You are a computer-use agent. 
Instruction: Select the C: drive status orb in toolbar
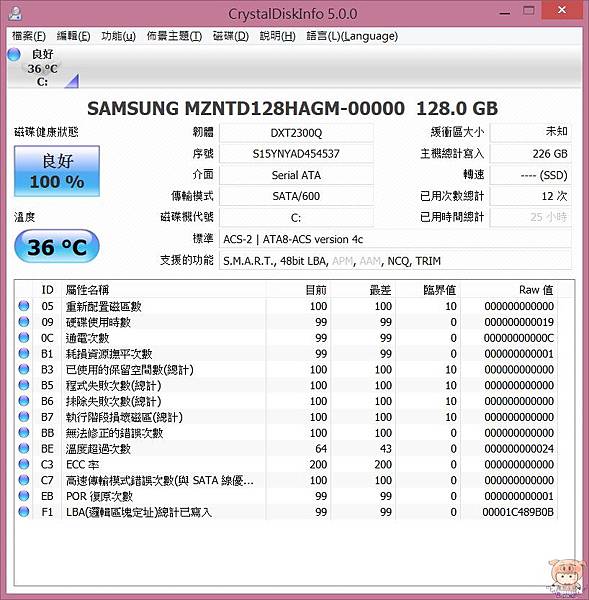point(14,54)
